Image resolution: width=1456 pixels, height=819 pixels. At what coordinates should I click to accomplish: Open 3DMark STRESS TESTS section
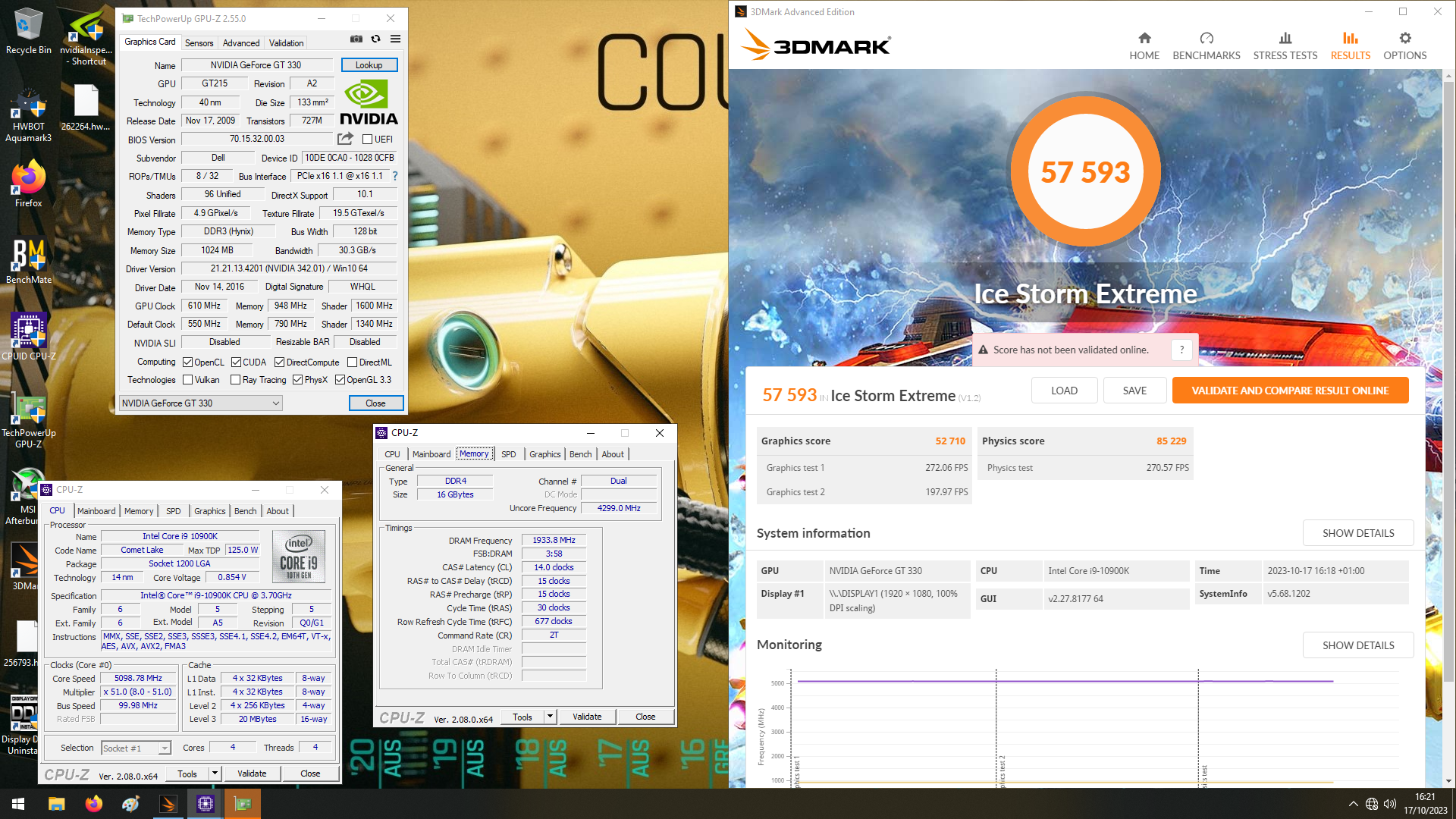coord(1285,45)
